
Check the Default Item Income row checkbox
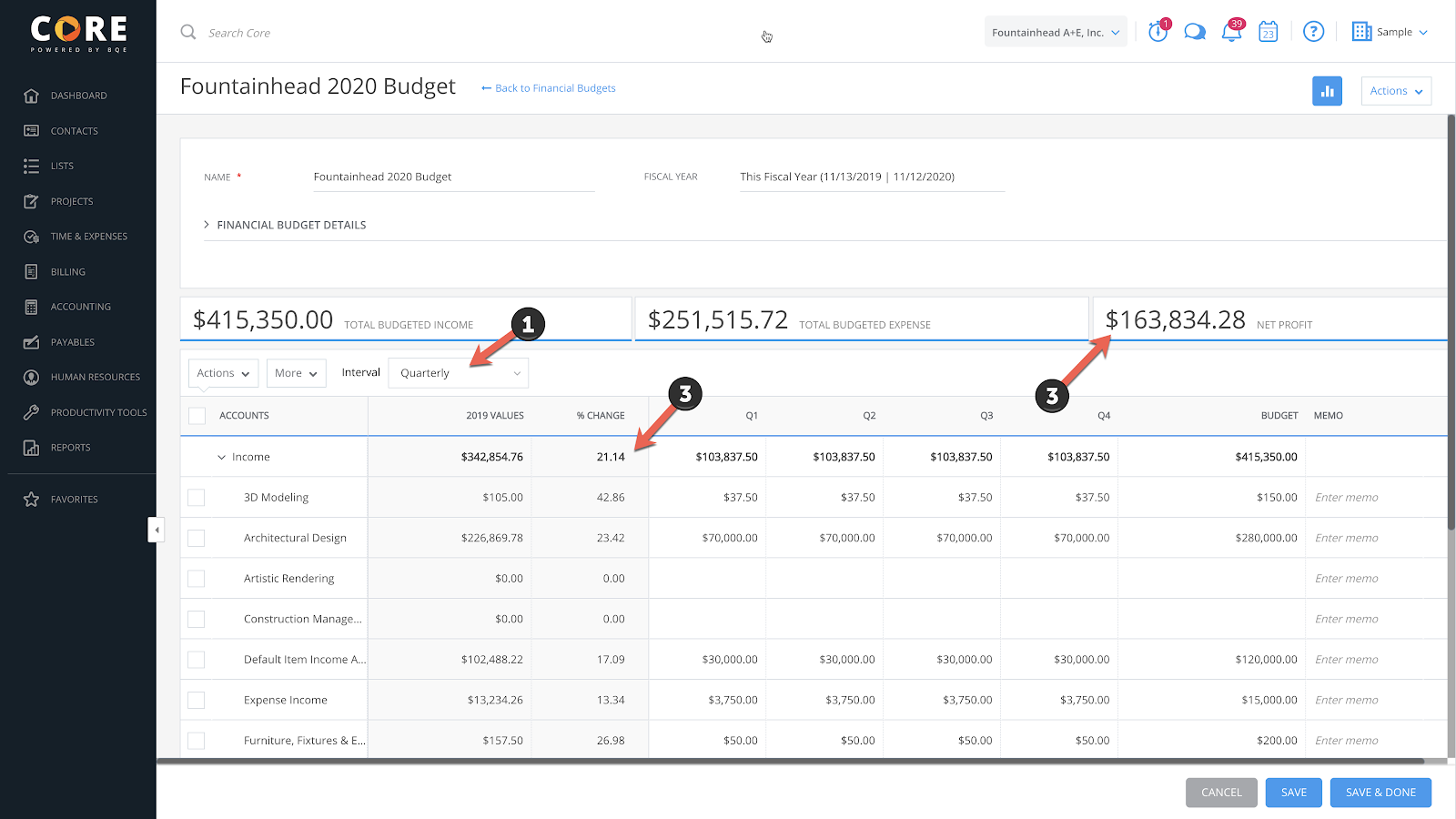pos(197,660)
